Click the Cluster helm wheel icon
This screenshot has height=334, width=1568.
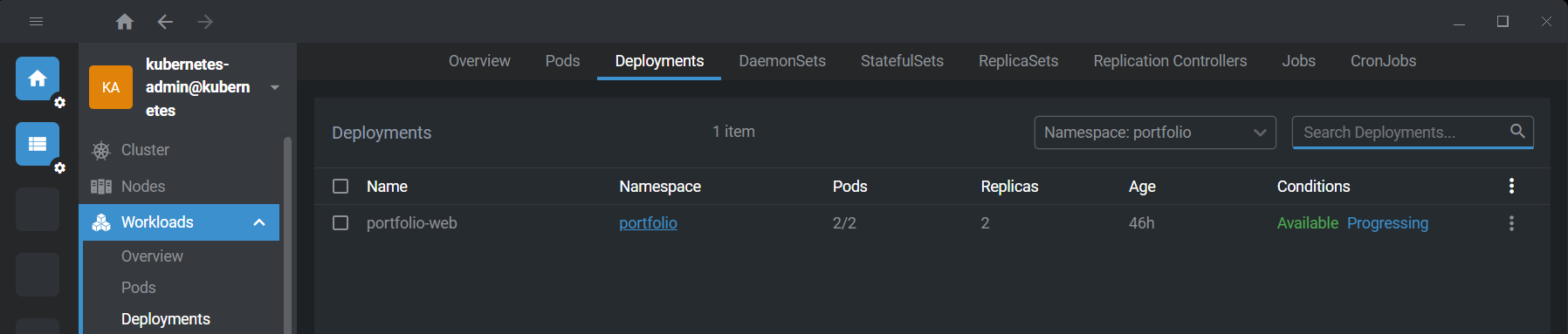(101, 150)
